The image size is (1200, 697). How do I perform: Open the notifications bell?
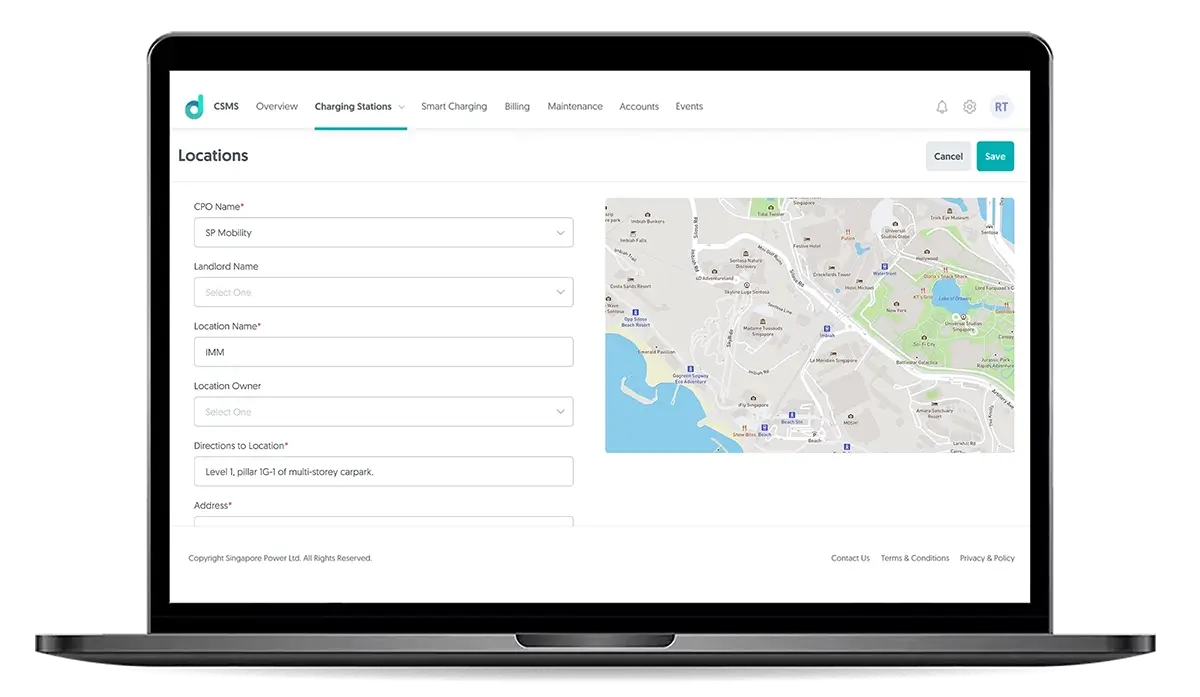point(941,106)
